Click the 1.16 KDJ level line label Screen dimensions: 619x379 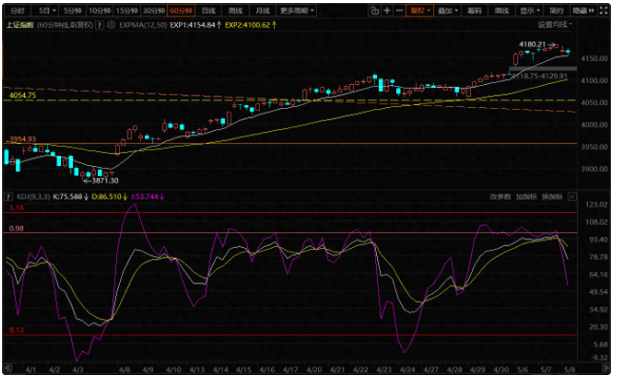(x=16, y=208)
